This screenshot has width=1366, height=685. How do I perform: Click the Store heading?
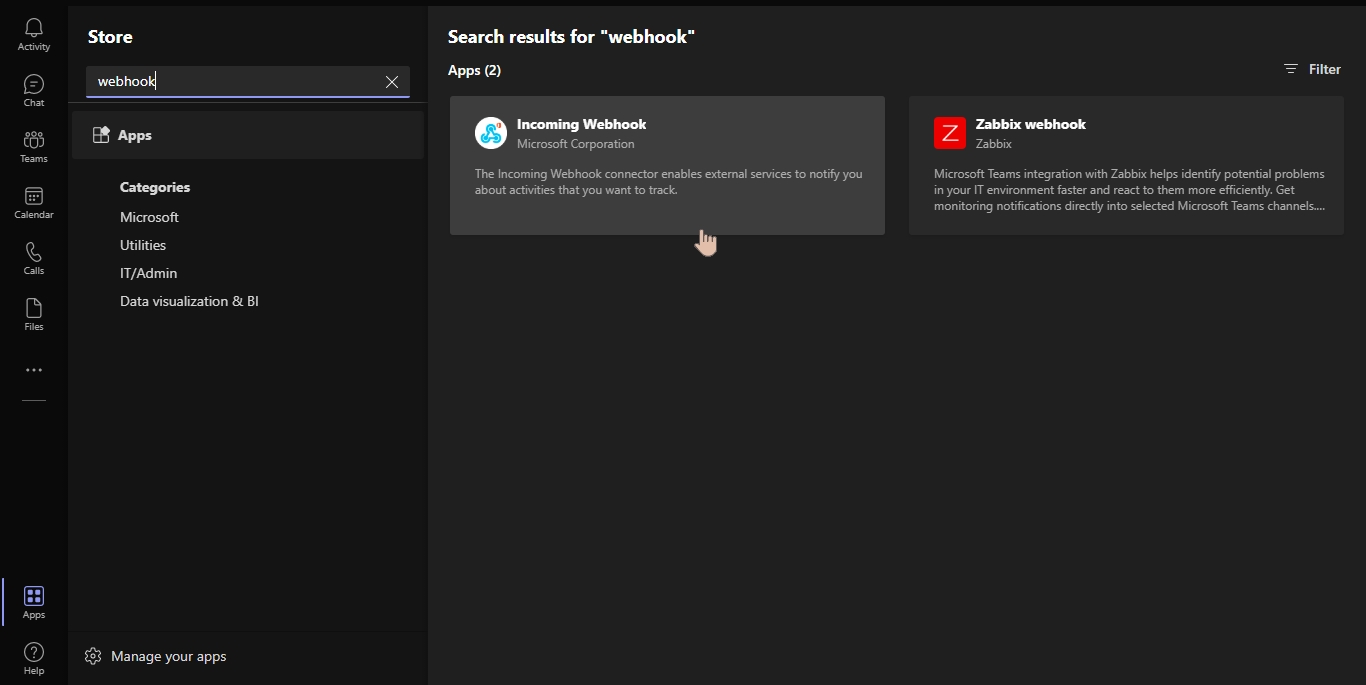[x=110, y=37]
